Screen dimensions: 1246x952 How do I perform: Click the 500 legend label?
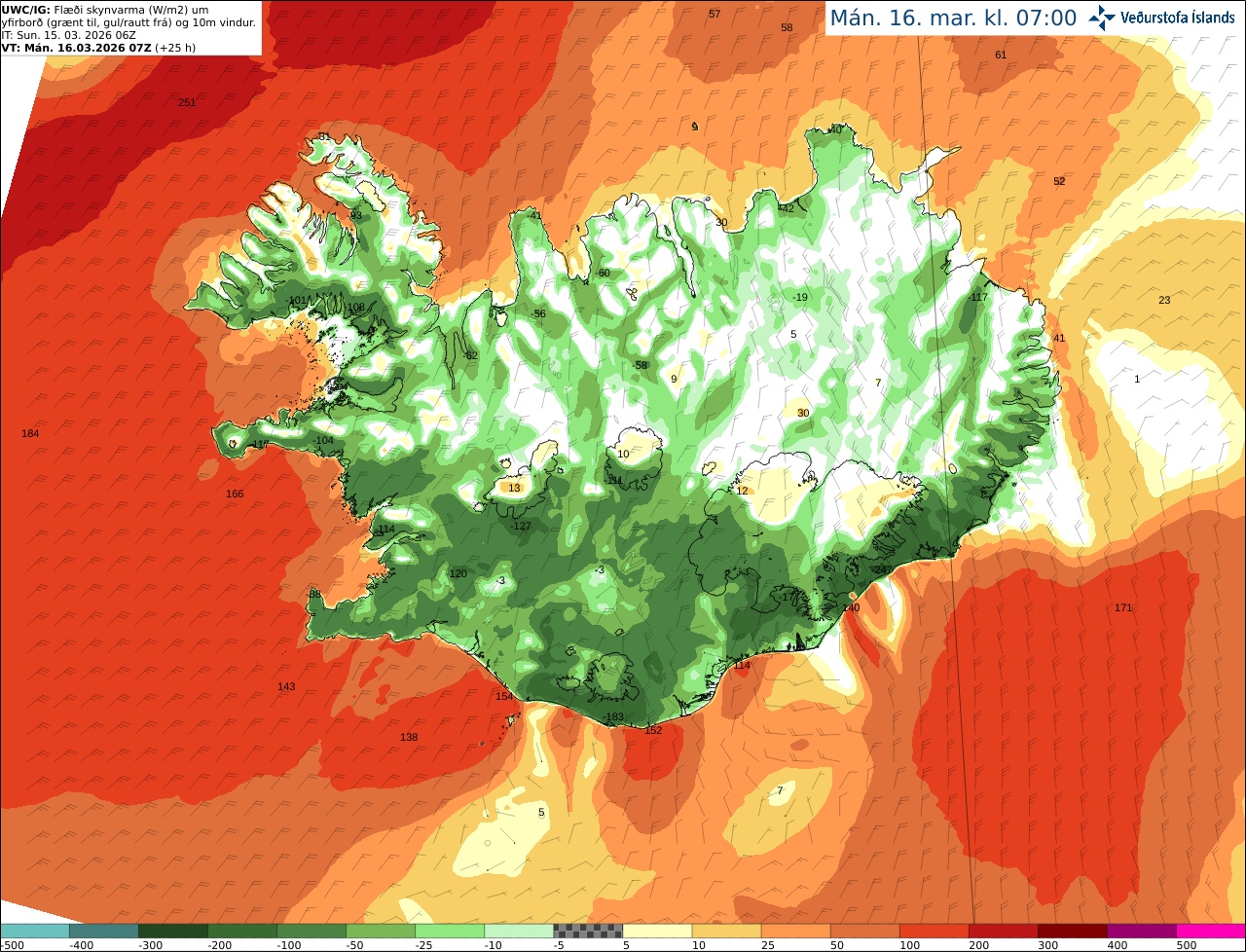1186,945
